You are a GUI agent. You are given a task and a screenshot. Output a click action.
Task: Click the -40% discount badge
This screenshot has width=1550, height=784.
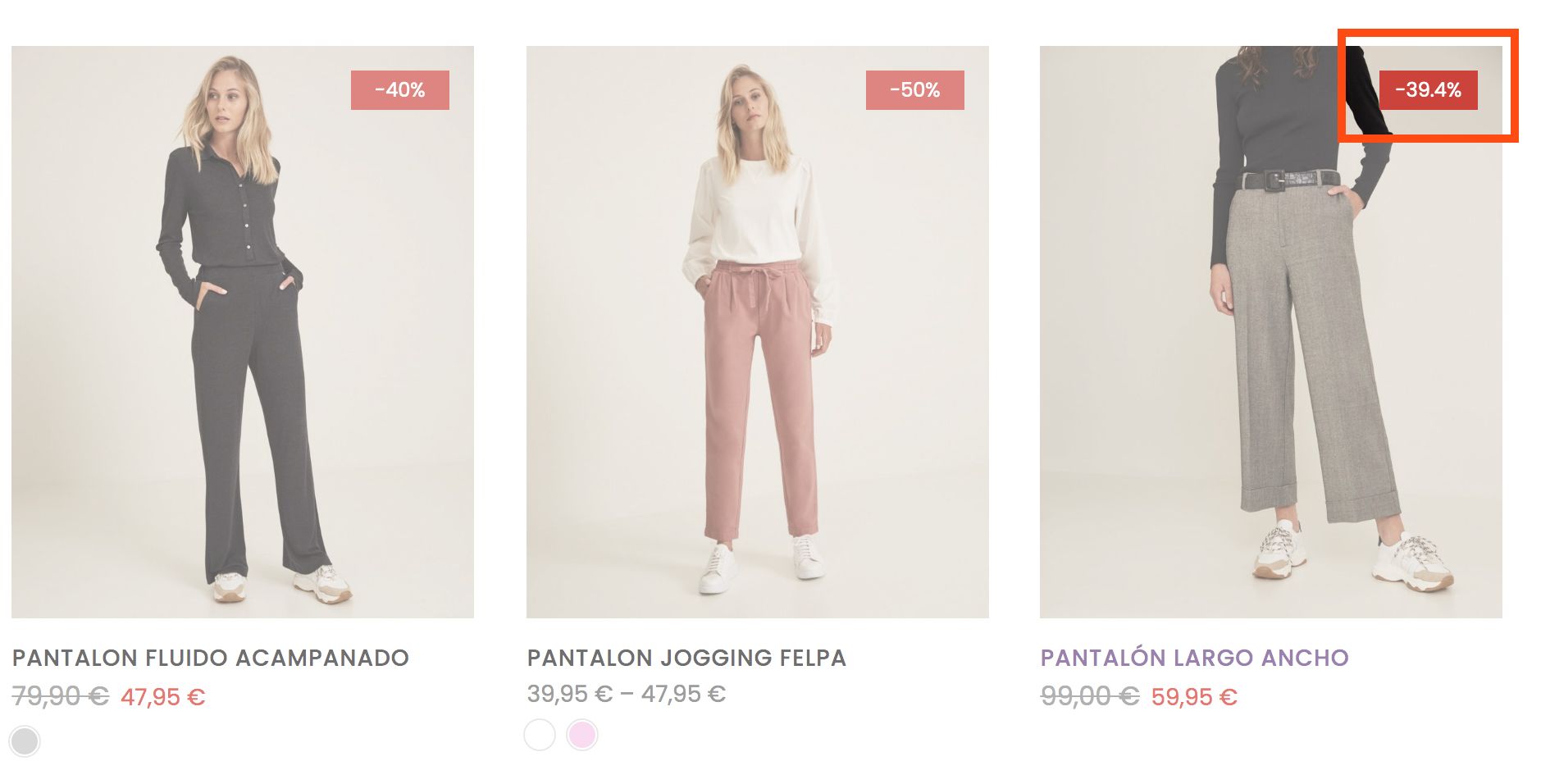(x=400, y=90)
